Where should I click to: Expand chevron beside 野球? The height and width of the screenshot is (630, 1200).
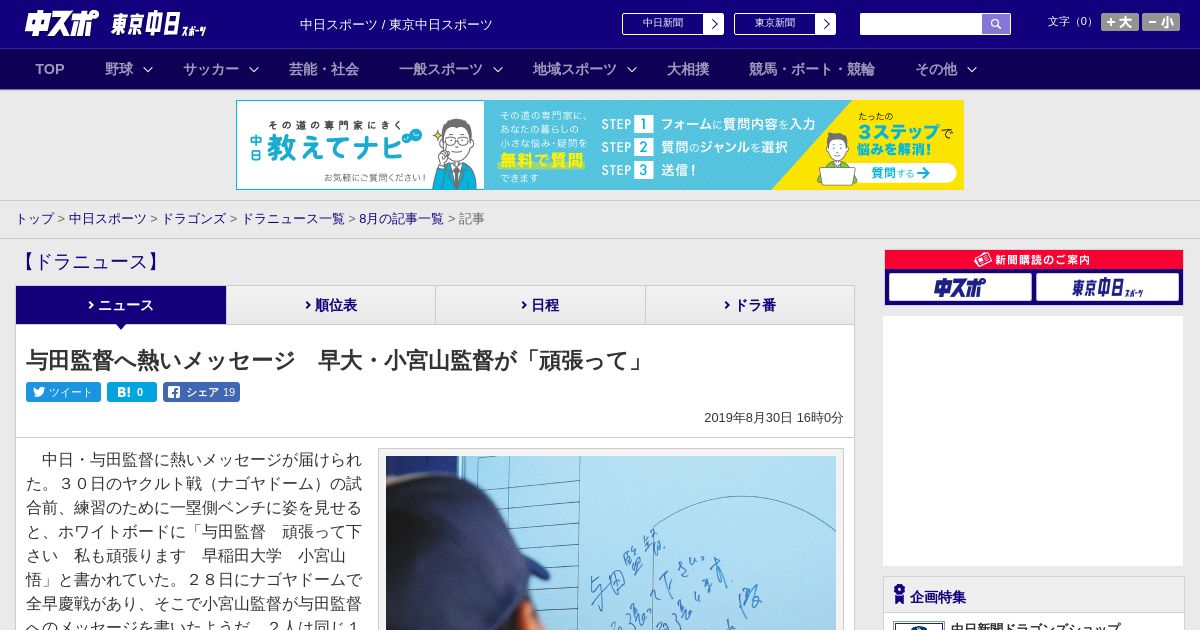coord(148,69)
